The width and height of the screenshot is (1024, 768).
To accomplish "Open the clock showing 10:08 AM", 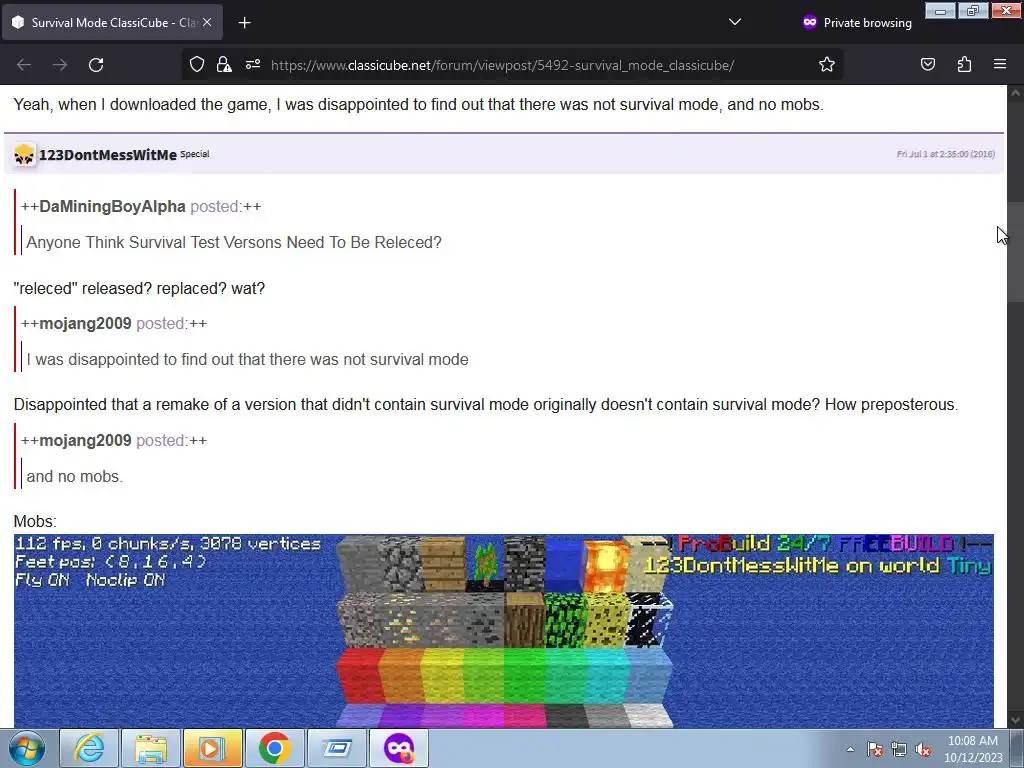I will coord(973,749).
